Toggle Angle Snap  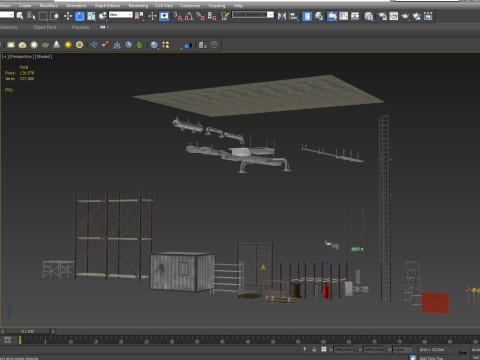click(189, 16)
